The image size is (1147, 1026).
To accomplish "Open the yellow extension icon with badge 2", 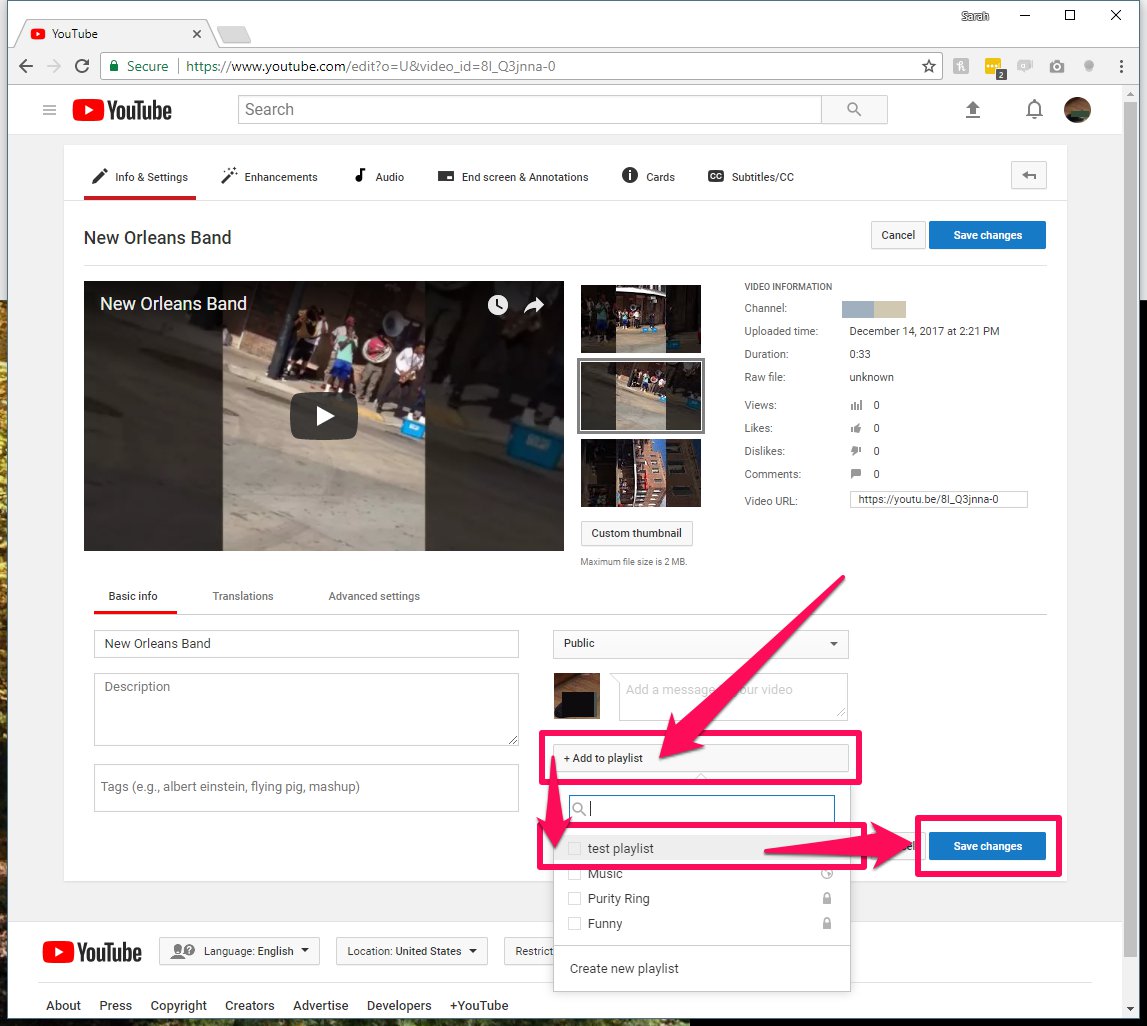I will point(994,67).
